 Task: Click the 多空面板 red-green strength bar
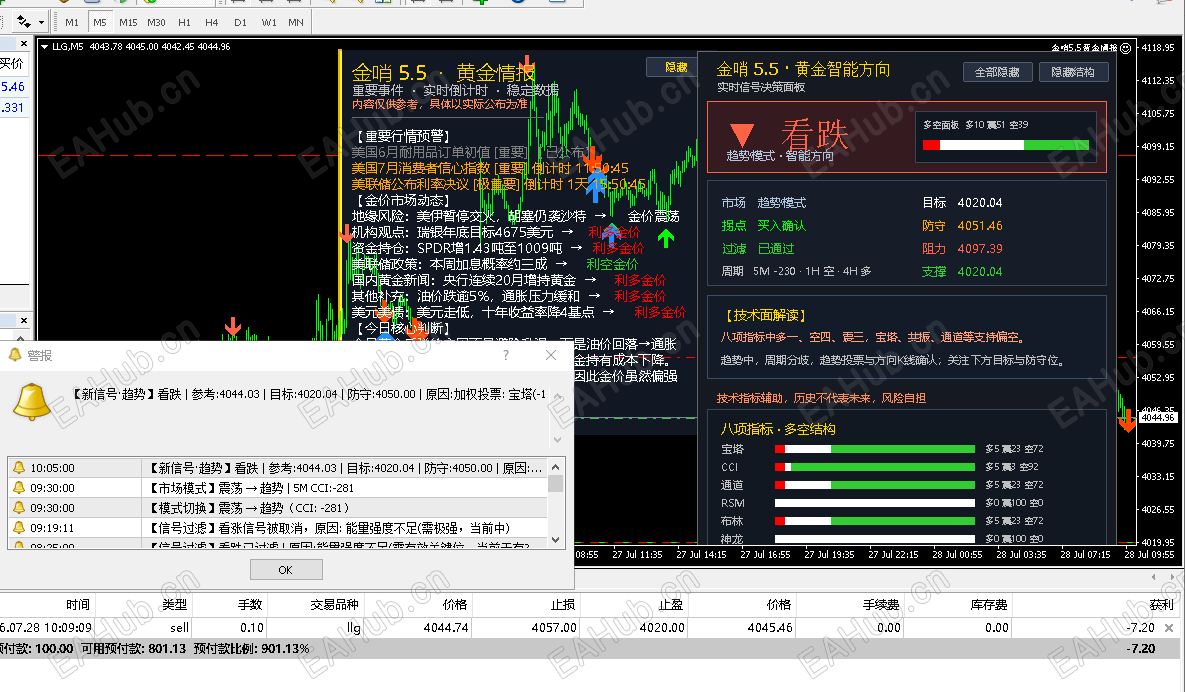(1006, 145)
